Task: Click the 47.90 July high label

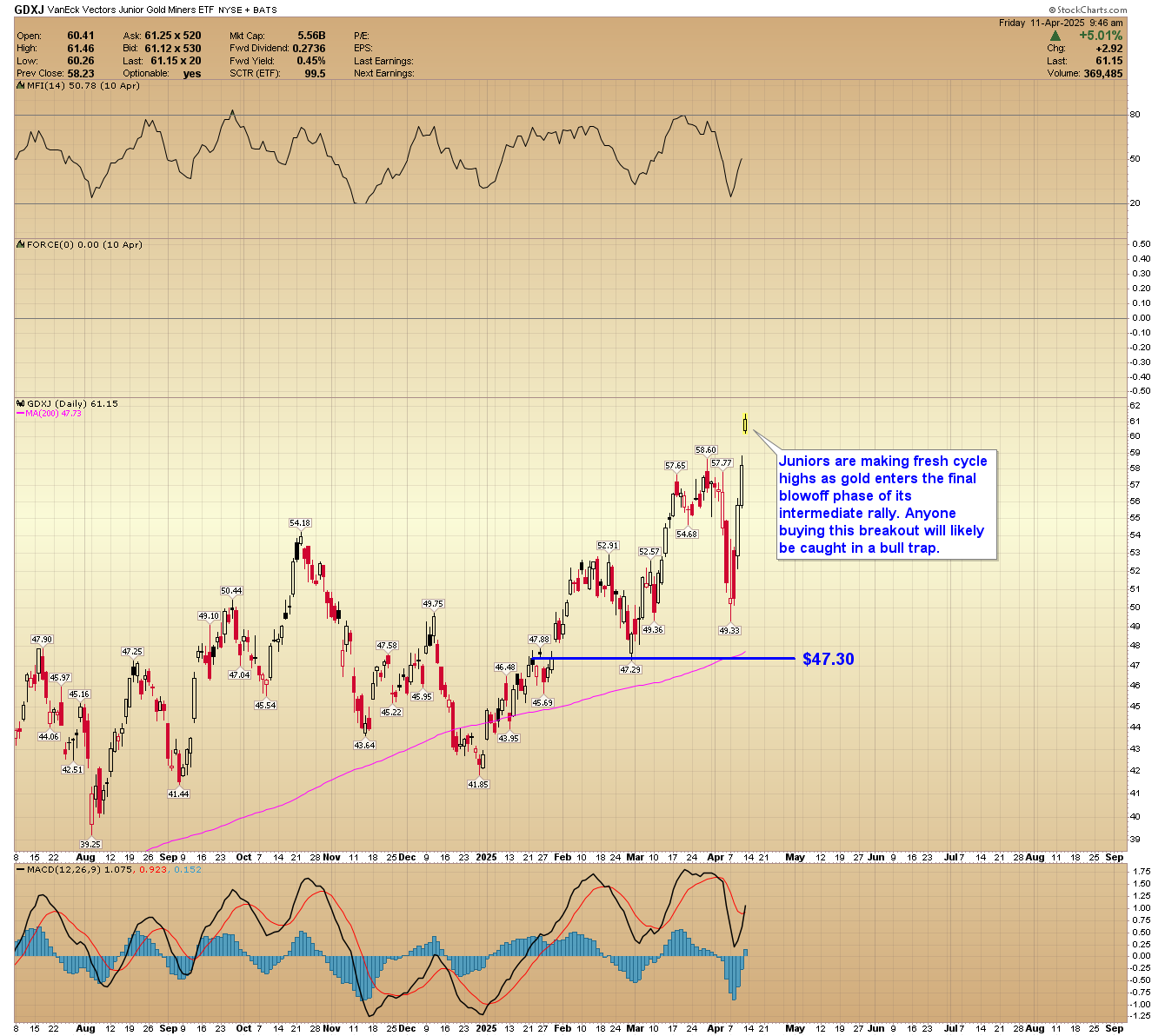Action: tap(42, 640)
